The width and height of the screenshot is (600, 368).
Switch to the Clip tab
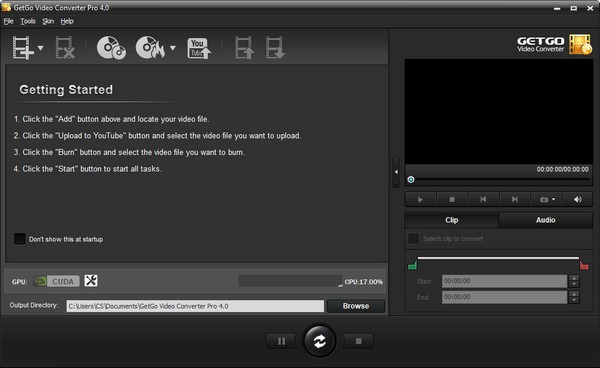click(452, 220)
